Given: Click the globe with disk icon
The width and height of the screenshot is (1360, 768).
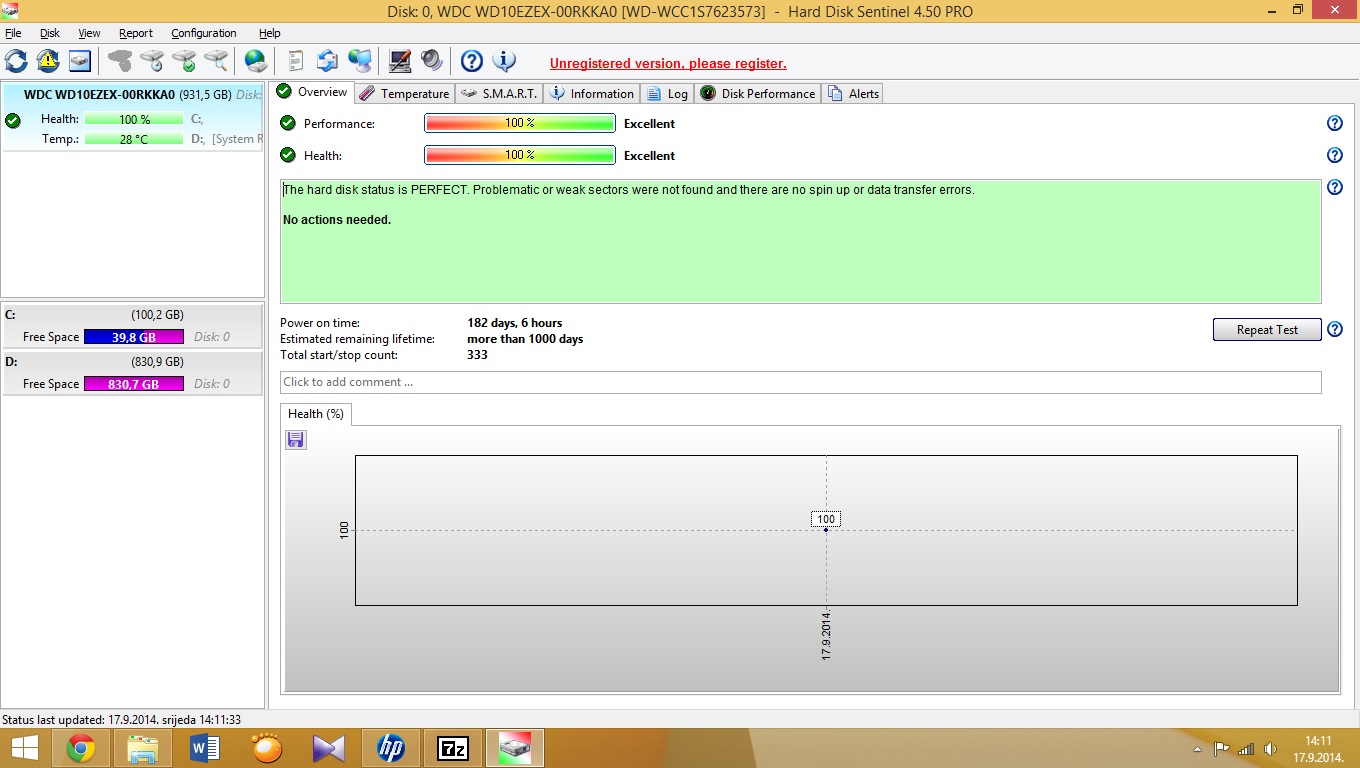Looking at the screenshot, I should tap(256, 61).
